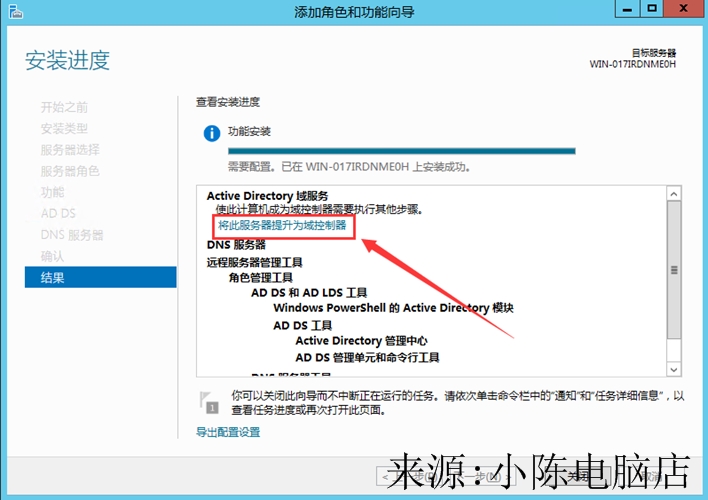The height and width of the screenshot is (500, 708).
Task: Click the 查看安装进度 heading text
Action: coord(228,102)
